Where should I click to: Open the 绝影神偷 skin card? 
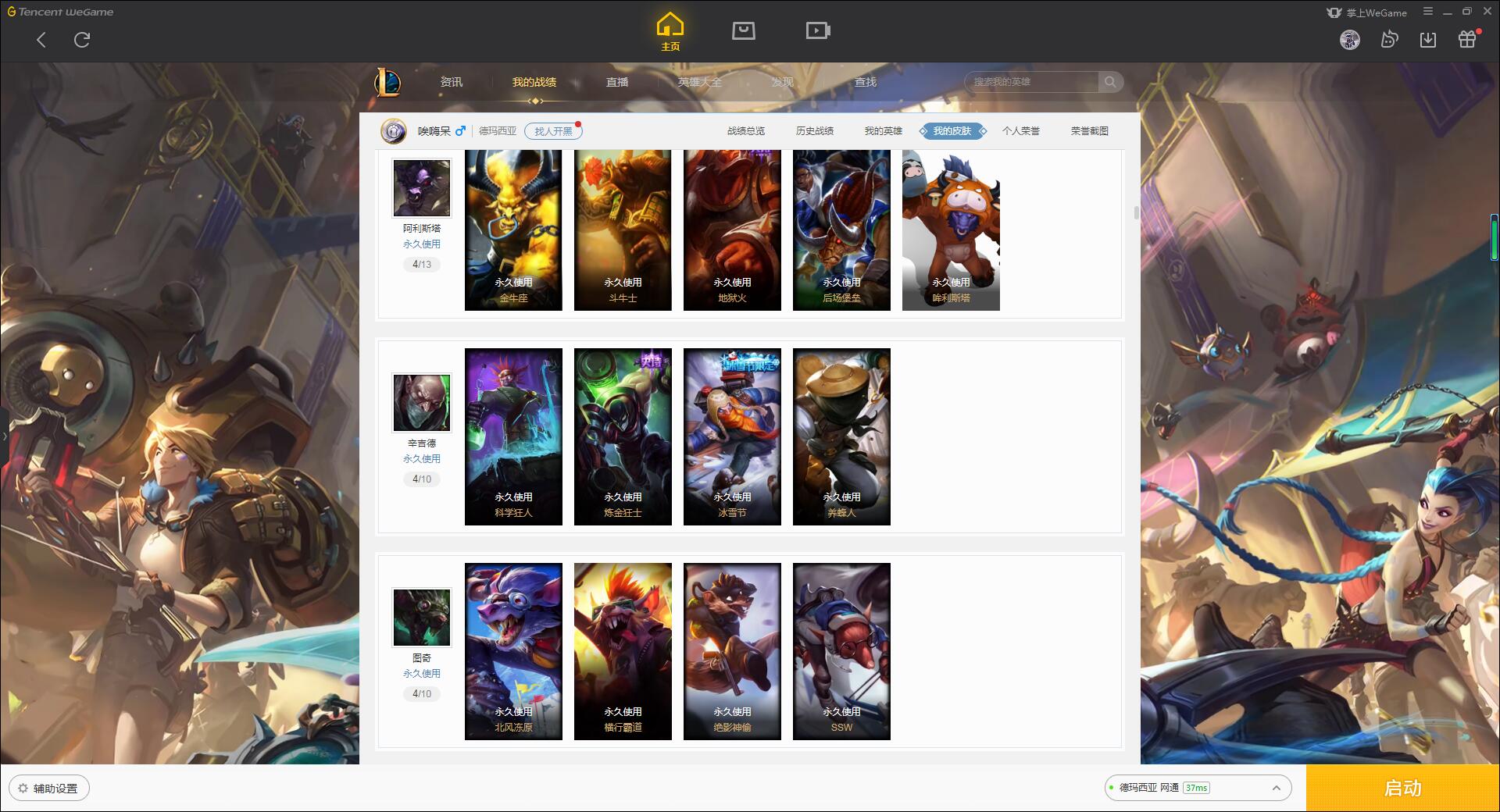(x=732, y=651)
